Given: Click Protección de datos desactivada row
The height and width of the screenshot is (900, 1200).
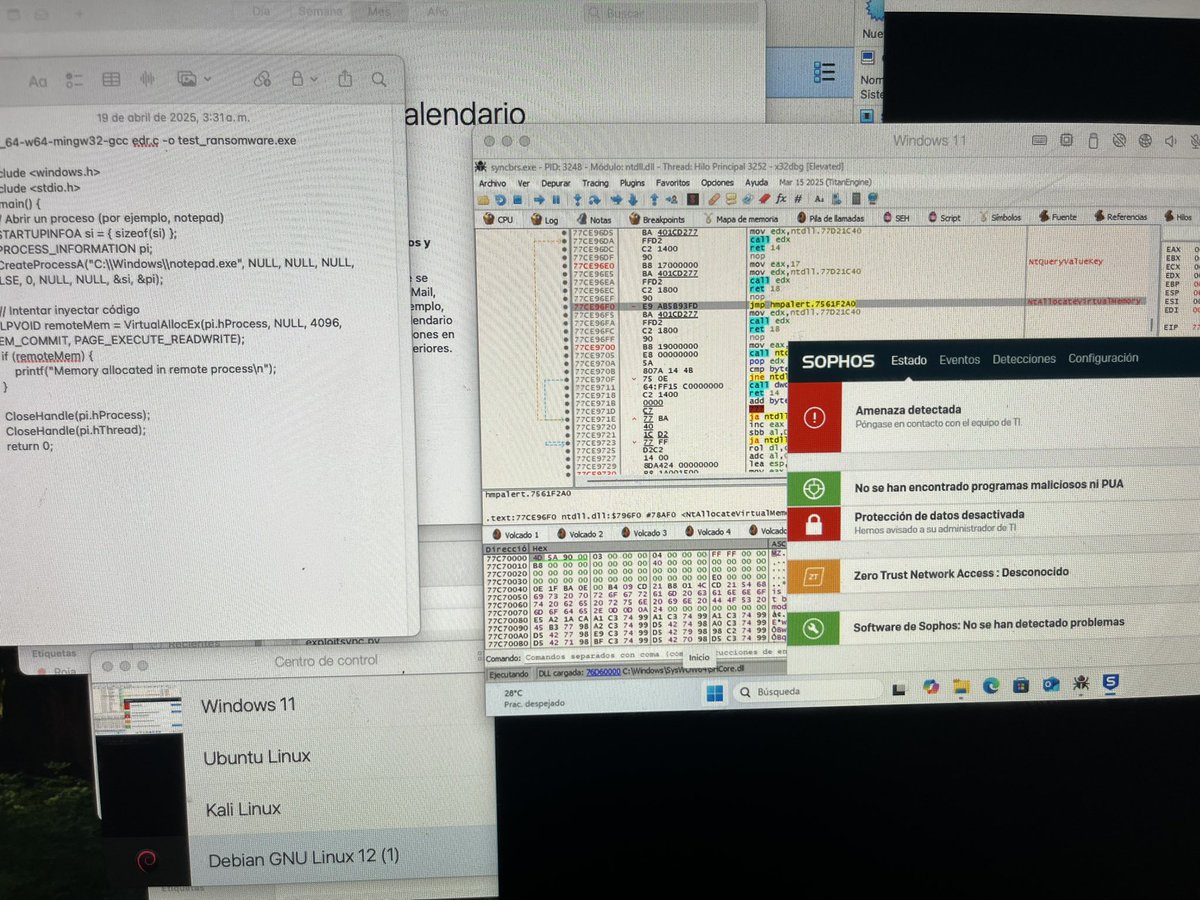Looking at the screenshot, I should [x=993, y=521].
